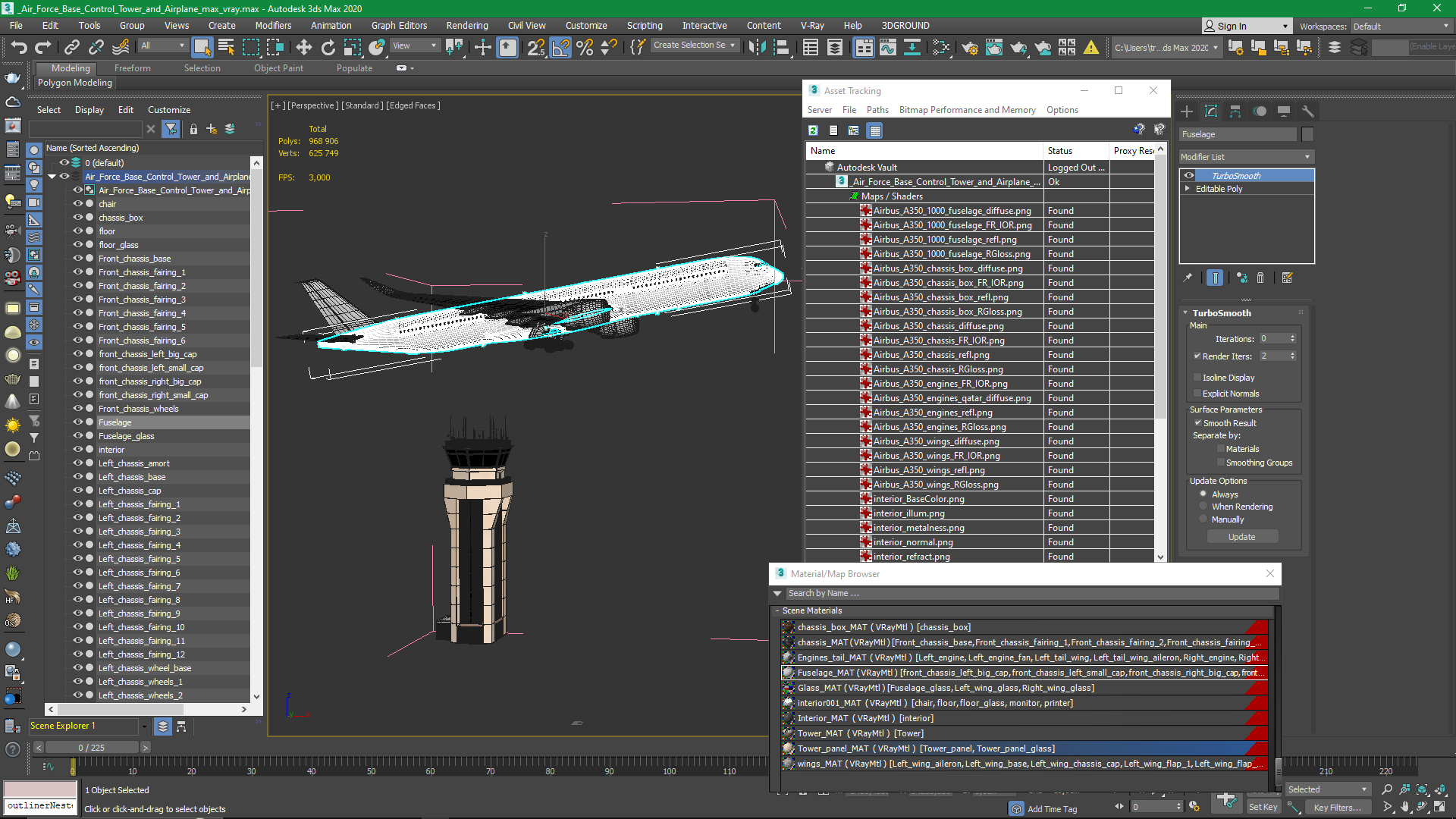This screenshot has height=819, width=1456.
Task: Toggle the Angle Snap icon
Action: [560, 47]
